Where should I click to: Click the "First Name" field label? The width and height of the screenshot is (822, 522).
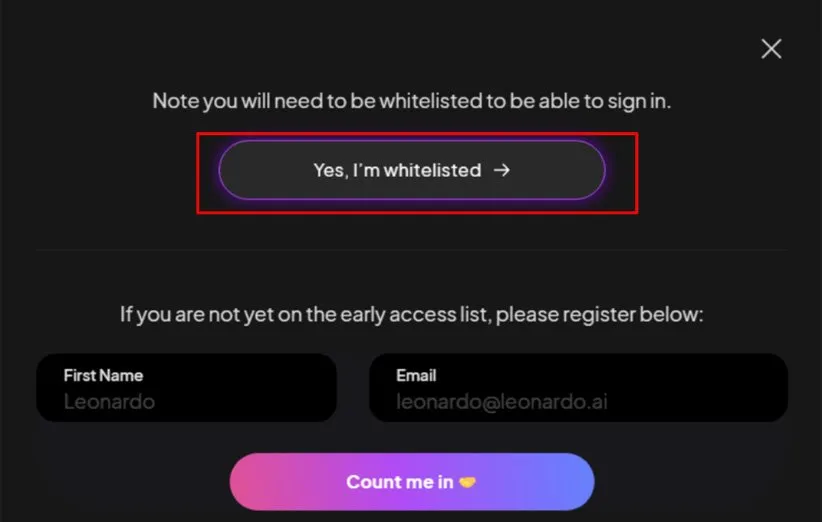pyautogui.click(x=103, y=375)
